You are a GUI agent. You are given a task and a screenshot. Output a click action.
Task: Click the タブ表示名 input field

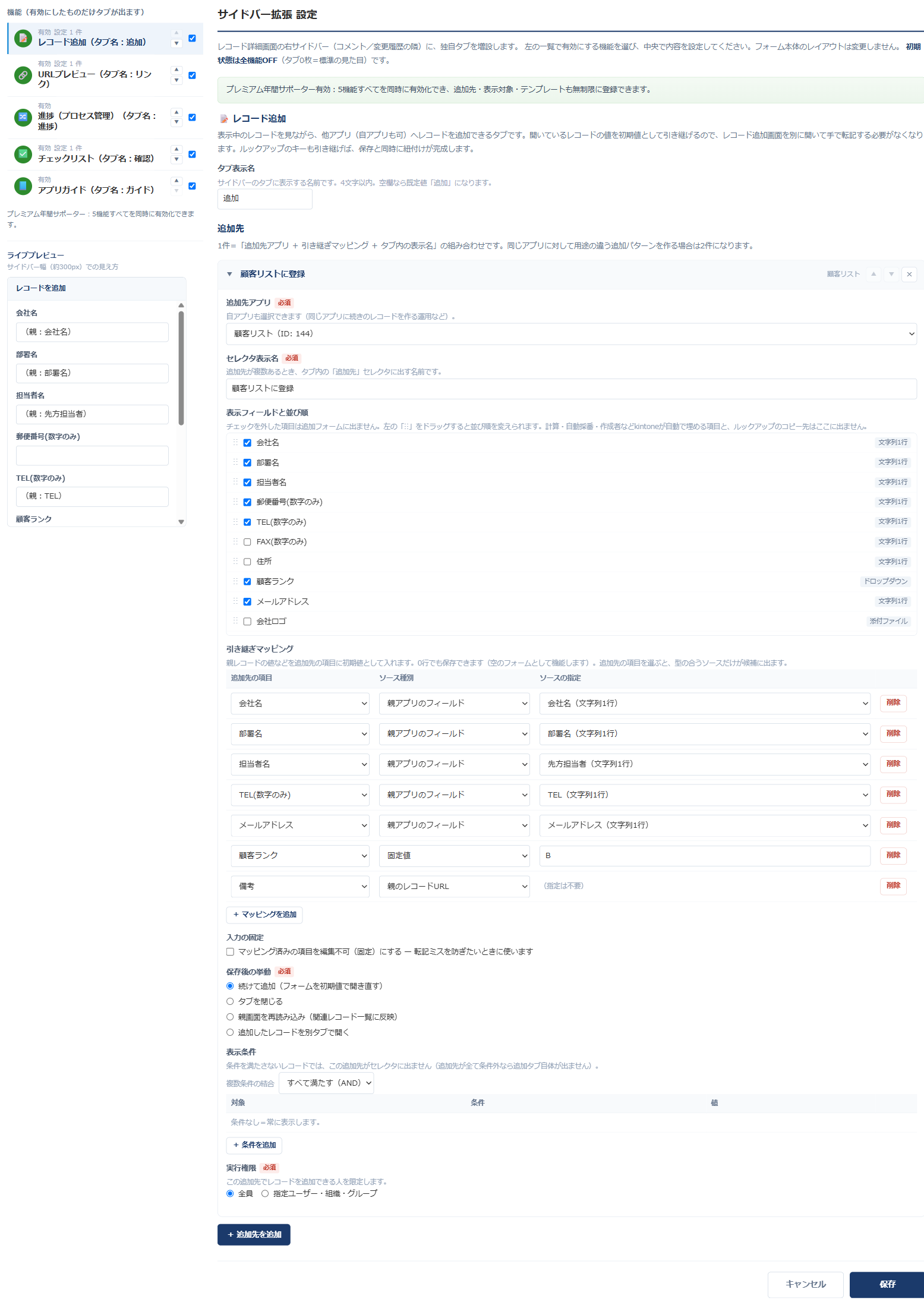pyautogui.click(x=264, y=198)
